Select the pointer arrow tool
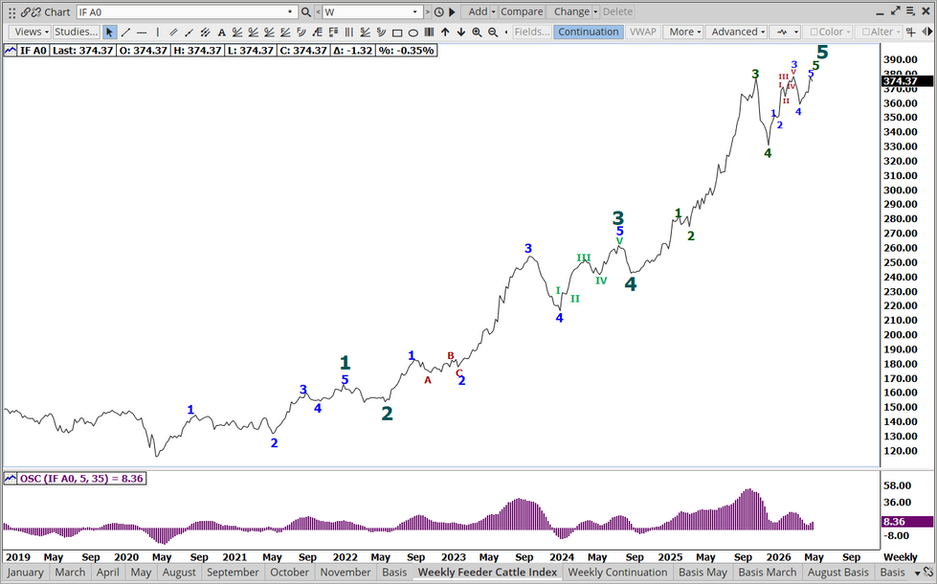The width and height of the screenshot is (937, 584). pyautogui.click(x=109, y=32)
